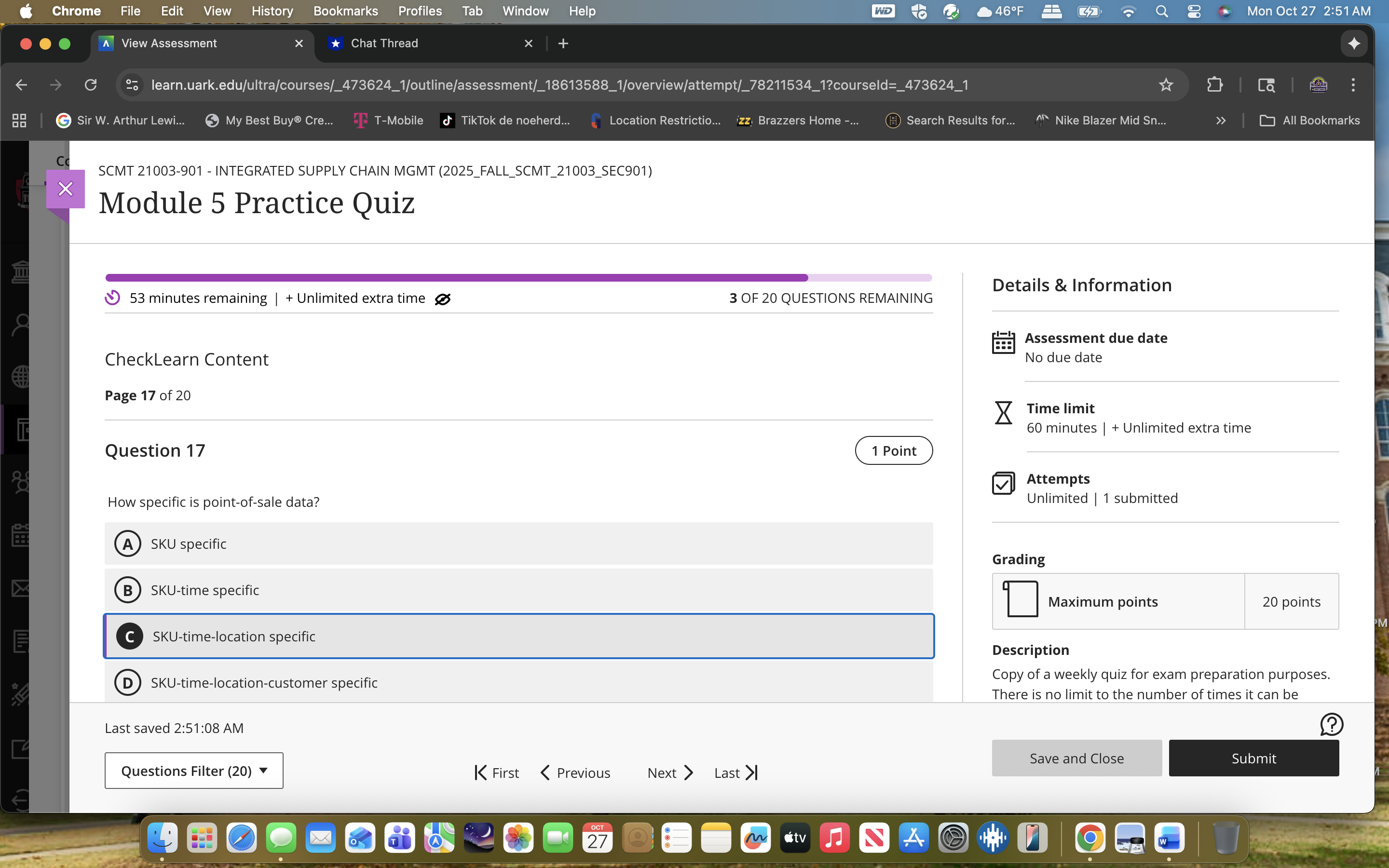Expand the Questions Filter (20) dropdown
1389x868 pixels.
(194, 771)
